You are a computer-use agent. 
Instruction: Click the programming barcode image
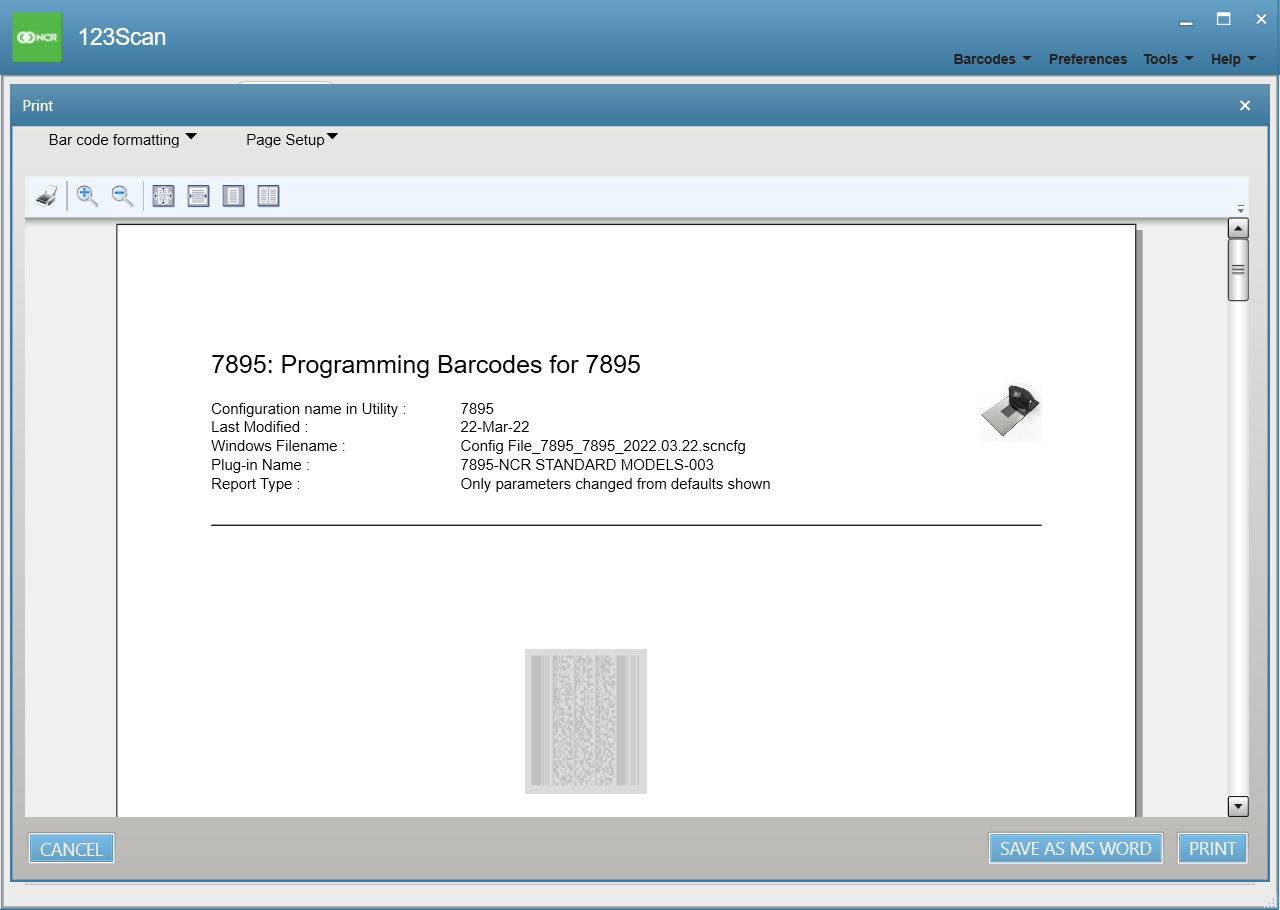[586, 721]
